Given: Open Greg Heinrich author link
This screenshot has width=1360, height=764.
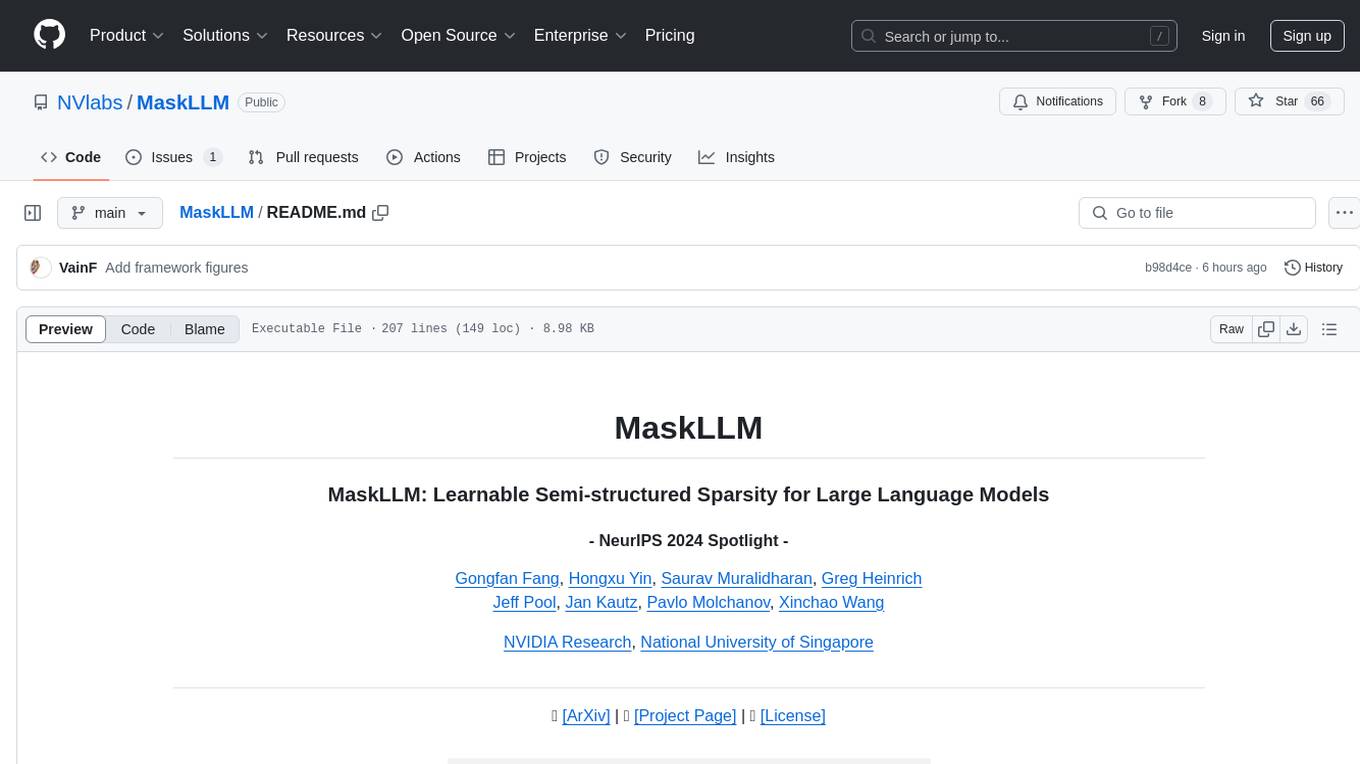Looking at the screenshot, I should coord(871,578).
